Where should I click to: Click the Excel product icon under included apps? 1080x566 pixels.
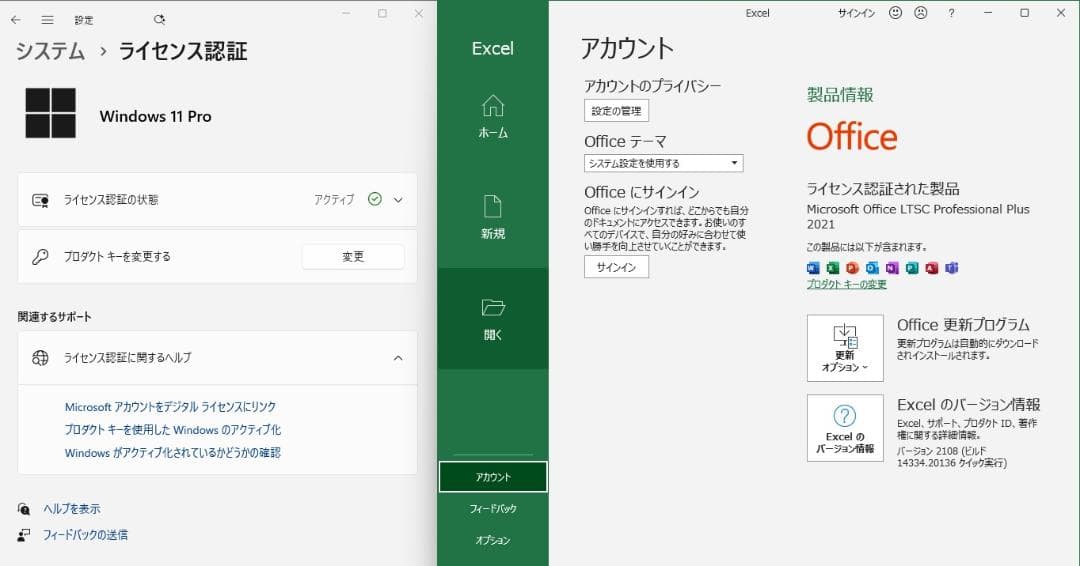tap(833, 268)
